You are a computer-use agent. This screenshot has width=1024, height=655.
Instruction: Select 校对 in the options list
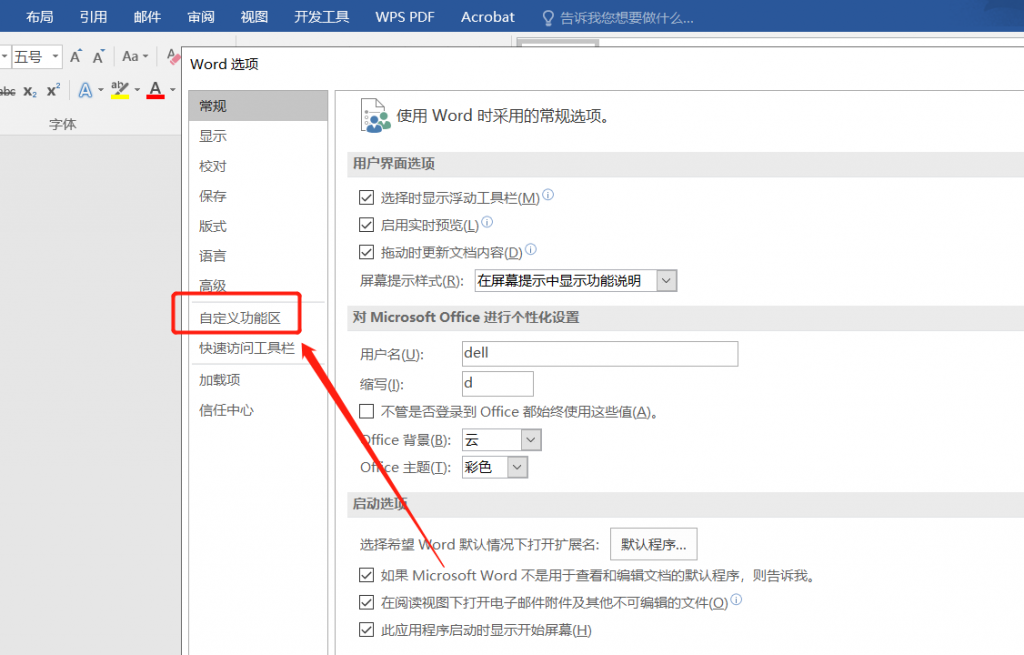[258, 166]
